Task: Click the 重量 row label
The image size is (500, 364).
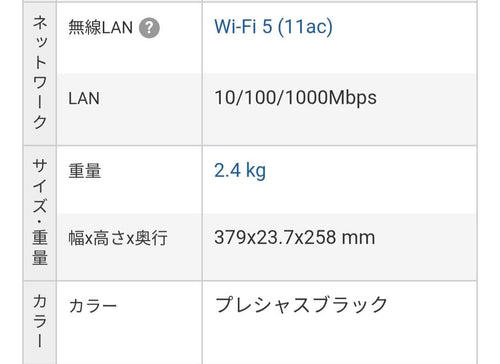Action: (x=85, y=171)
